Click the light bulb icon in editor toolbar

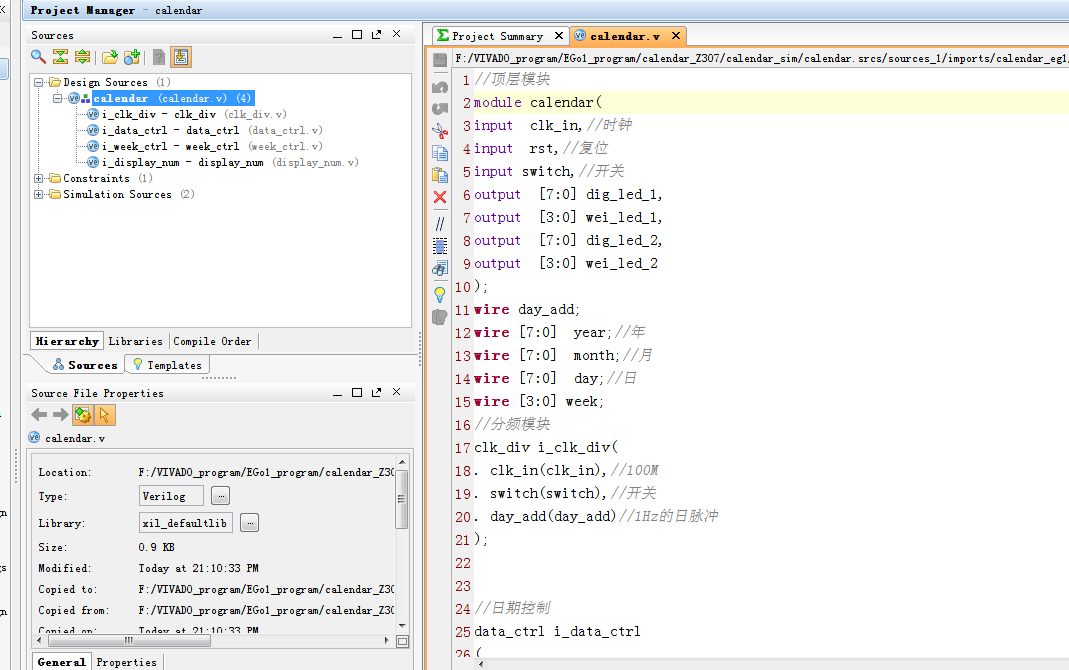click(x=440, y=294)
